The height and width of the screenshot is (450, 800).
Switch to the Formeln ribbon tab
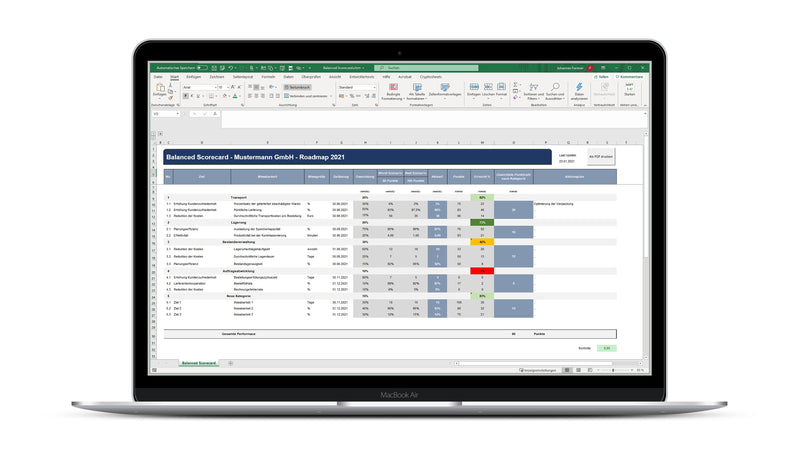(268, 77)
